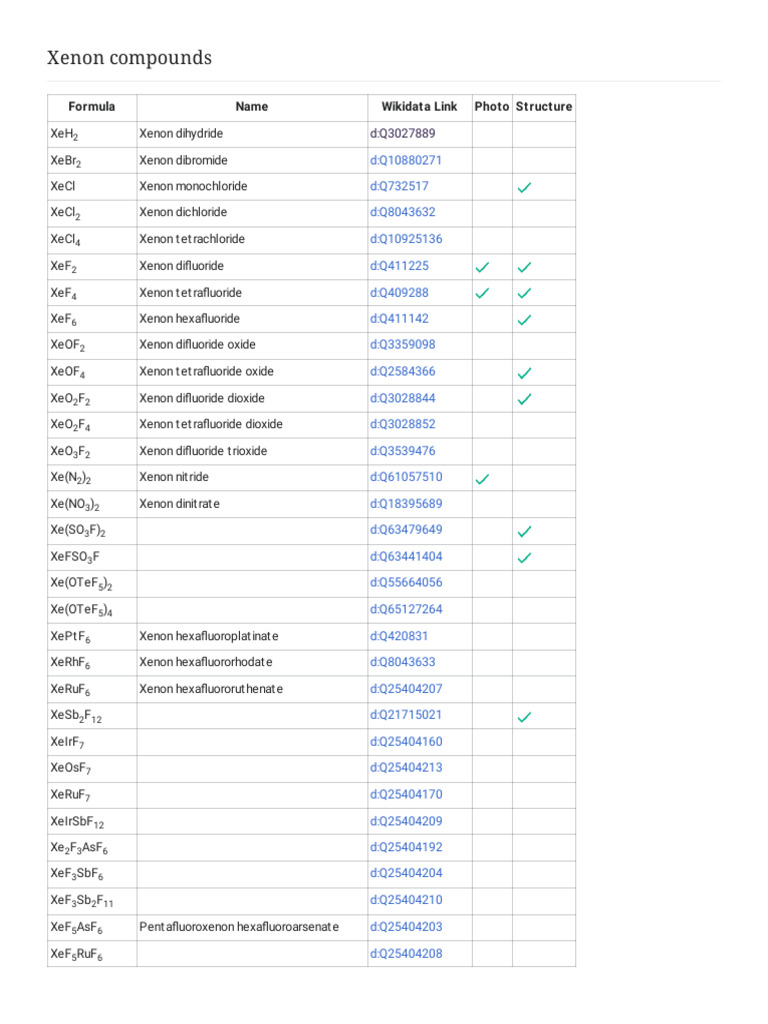Open Wikidata link d:Q25404208
Viewport: 768px width, 1024px height.
pos(406,954)
